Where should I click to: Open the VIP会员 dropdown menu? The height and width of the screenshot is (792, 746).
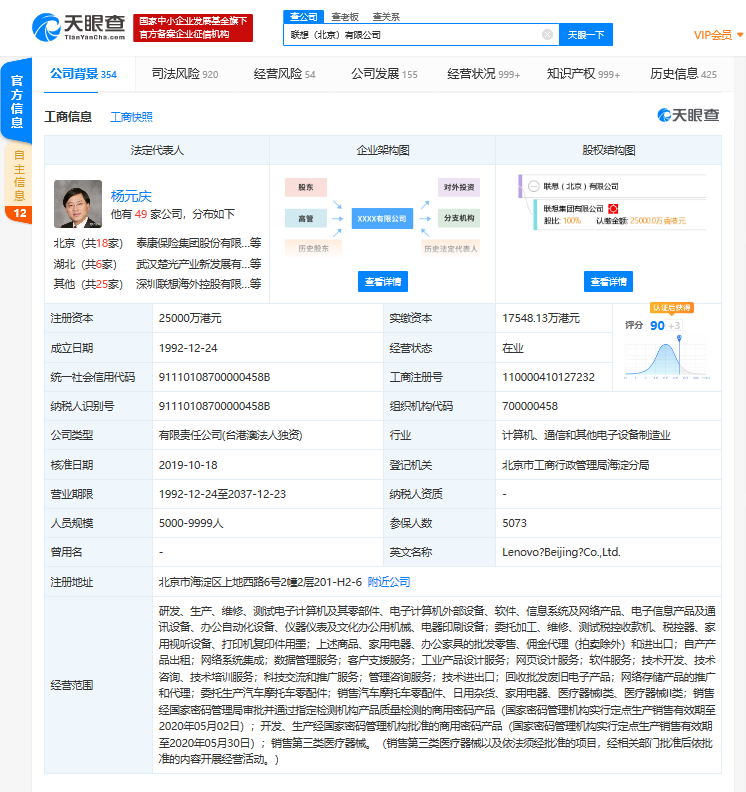(x=718, y=35)
